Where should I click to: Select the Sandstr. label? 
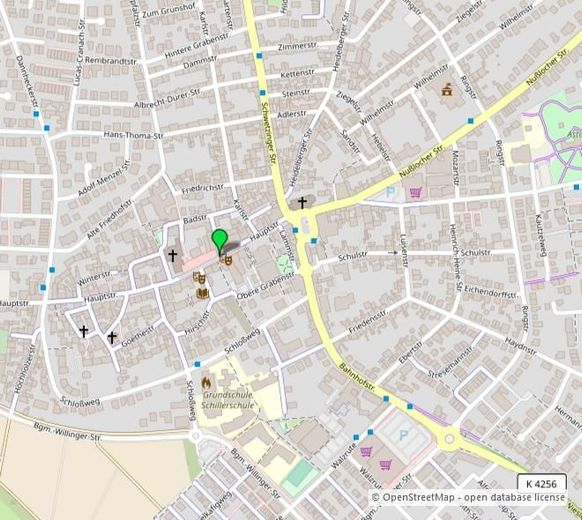(x=350, y=142)
